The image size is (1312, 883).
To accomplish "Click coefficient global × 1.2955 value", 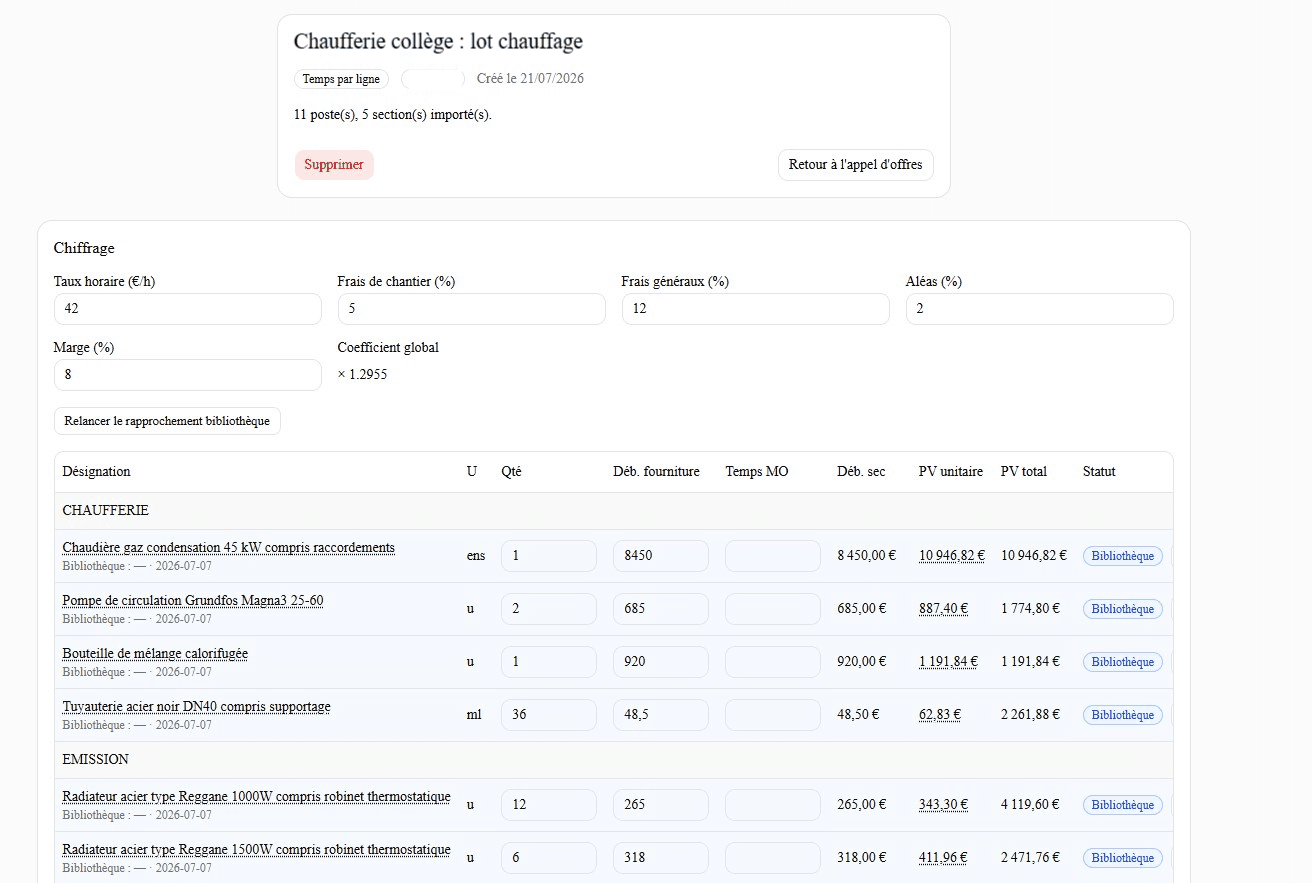I will coord(362,375).
